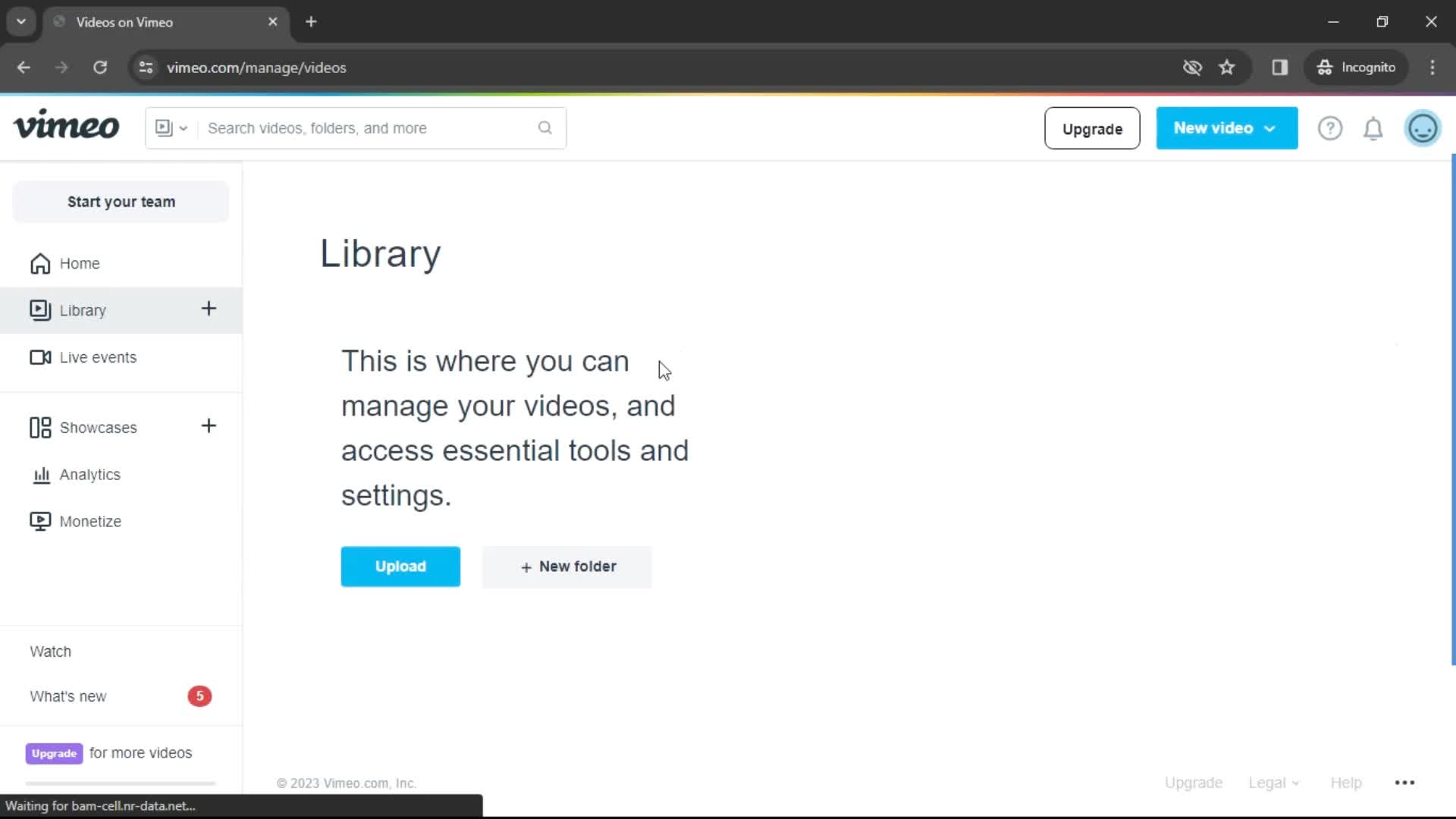Open Live events in sidebar
Viewport: 1456px width, 819px height.
121,357
